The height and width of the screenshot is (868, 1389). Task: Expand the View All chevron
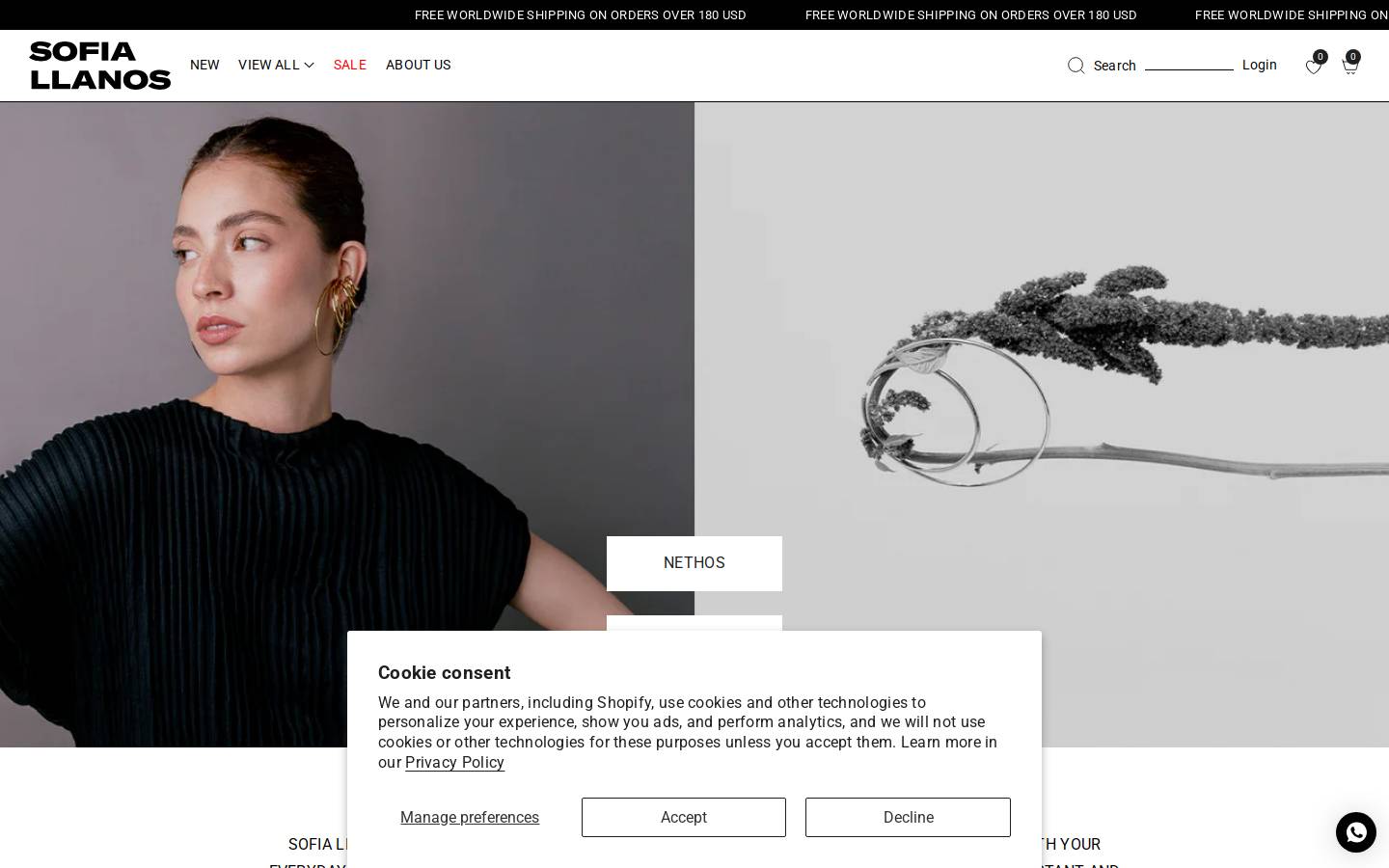click(309, 66)
